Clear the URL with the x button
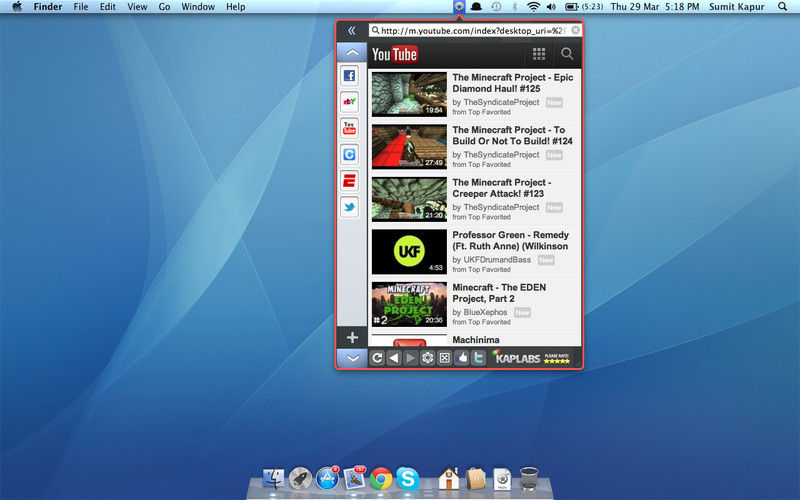This screenshot has height=500, width=800. click(575, 31)
